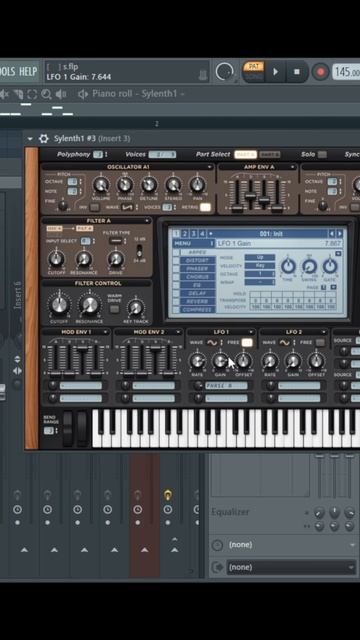Open arpeggiator Mode dropdown showing Up
Viewport: 360px width, 640px height.
click(260, 258)
